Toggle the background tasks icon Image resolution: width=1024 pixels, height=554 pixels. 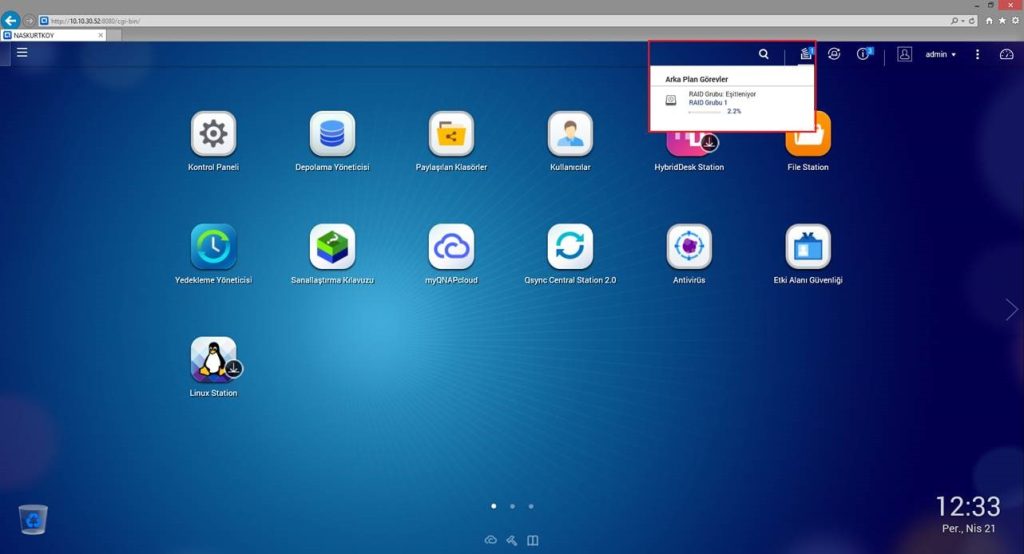(807, 54)
